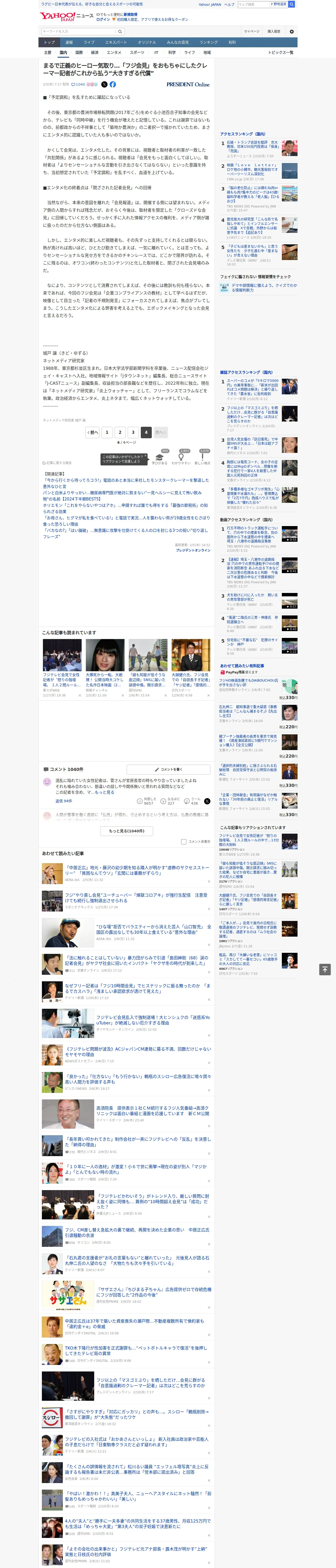Go to previous page 前へ button
The height and width of the screenshot is (1568, 336).
coord(92,432)
